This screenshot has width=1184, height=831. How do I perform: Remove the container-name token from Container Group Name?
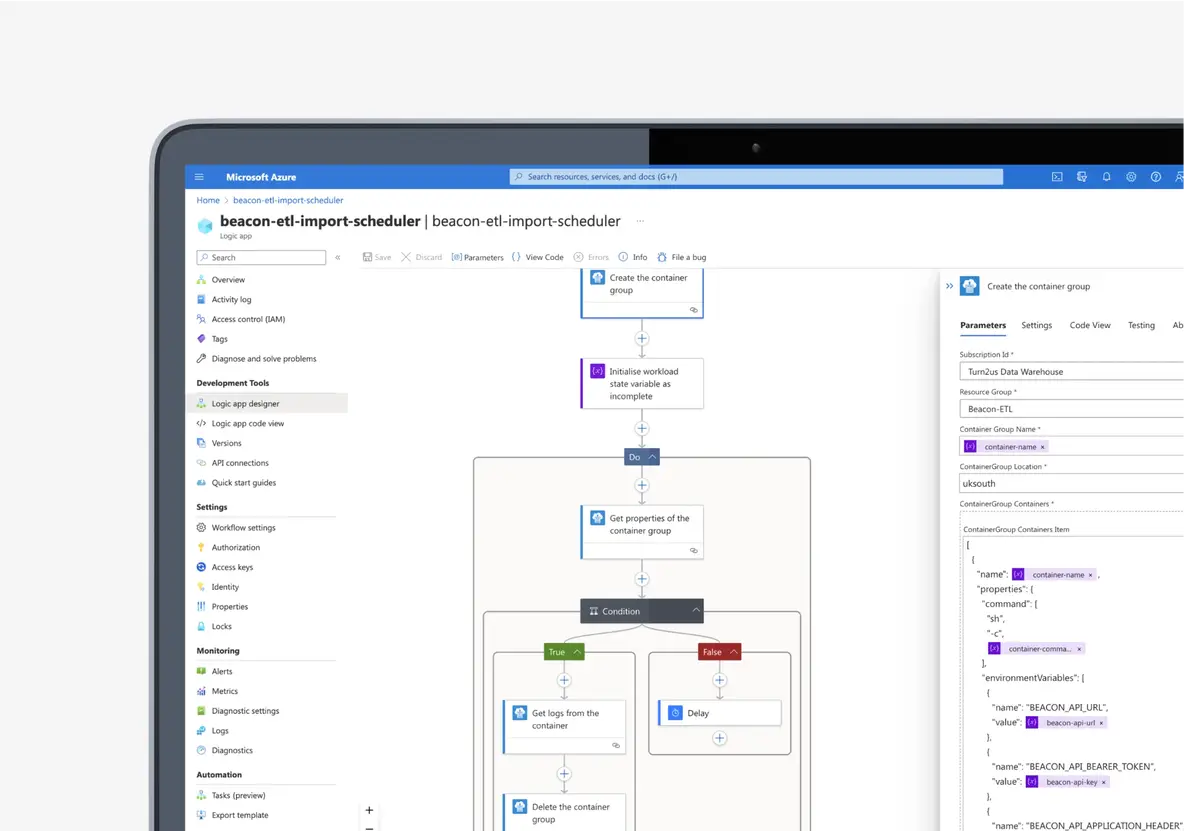tap(1042, 447)
